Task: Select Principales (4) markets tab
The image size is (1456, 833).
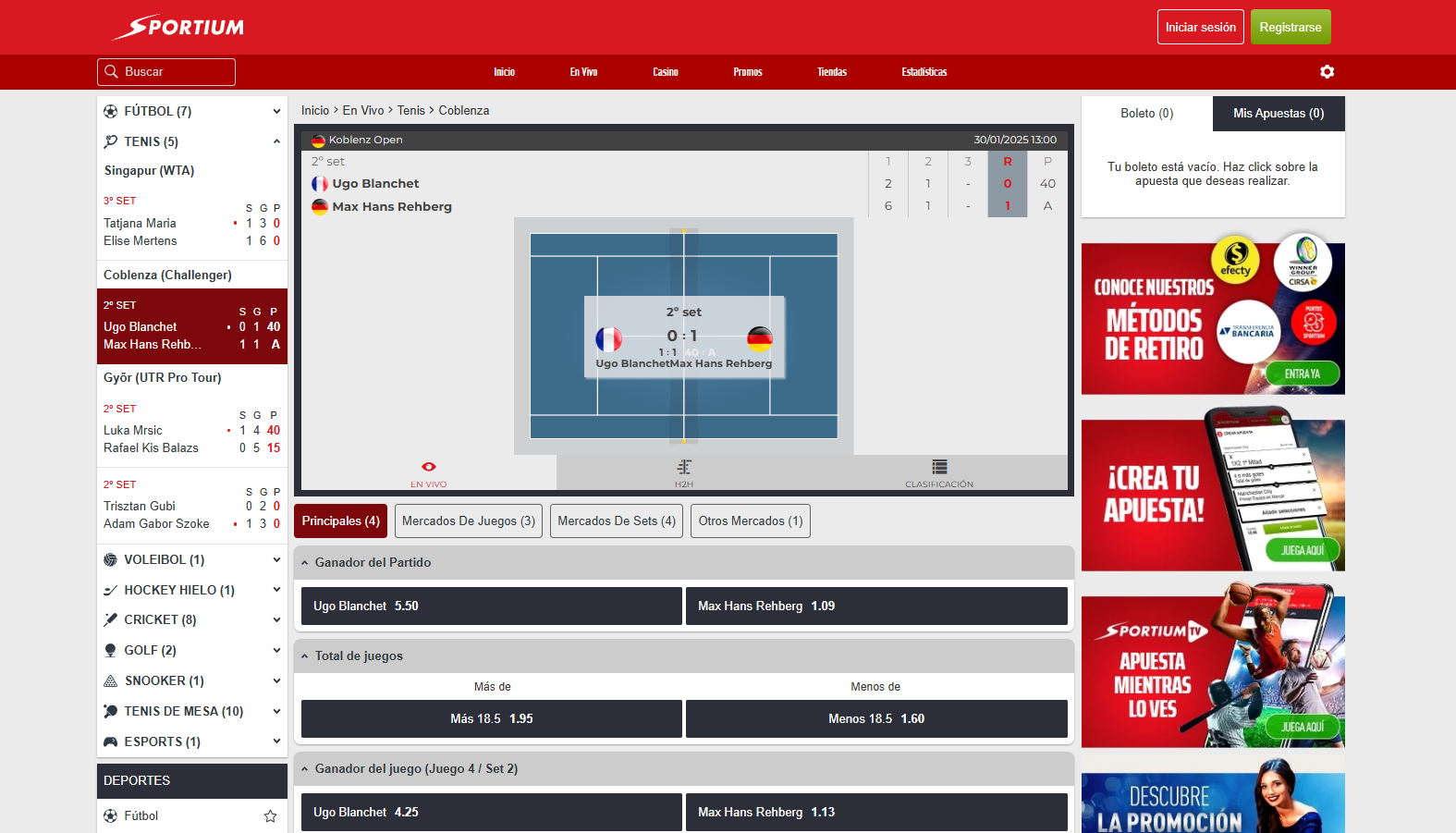Action: pyautogui.click(x=340, y=521)
